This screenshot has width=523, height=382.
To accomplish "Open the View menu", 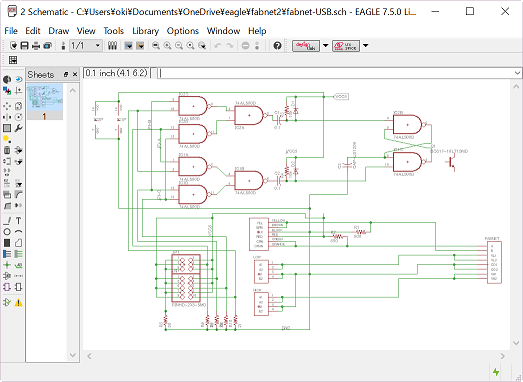I will point(86,31).
